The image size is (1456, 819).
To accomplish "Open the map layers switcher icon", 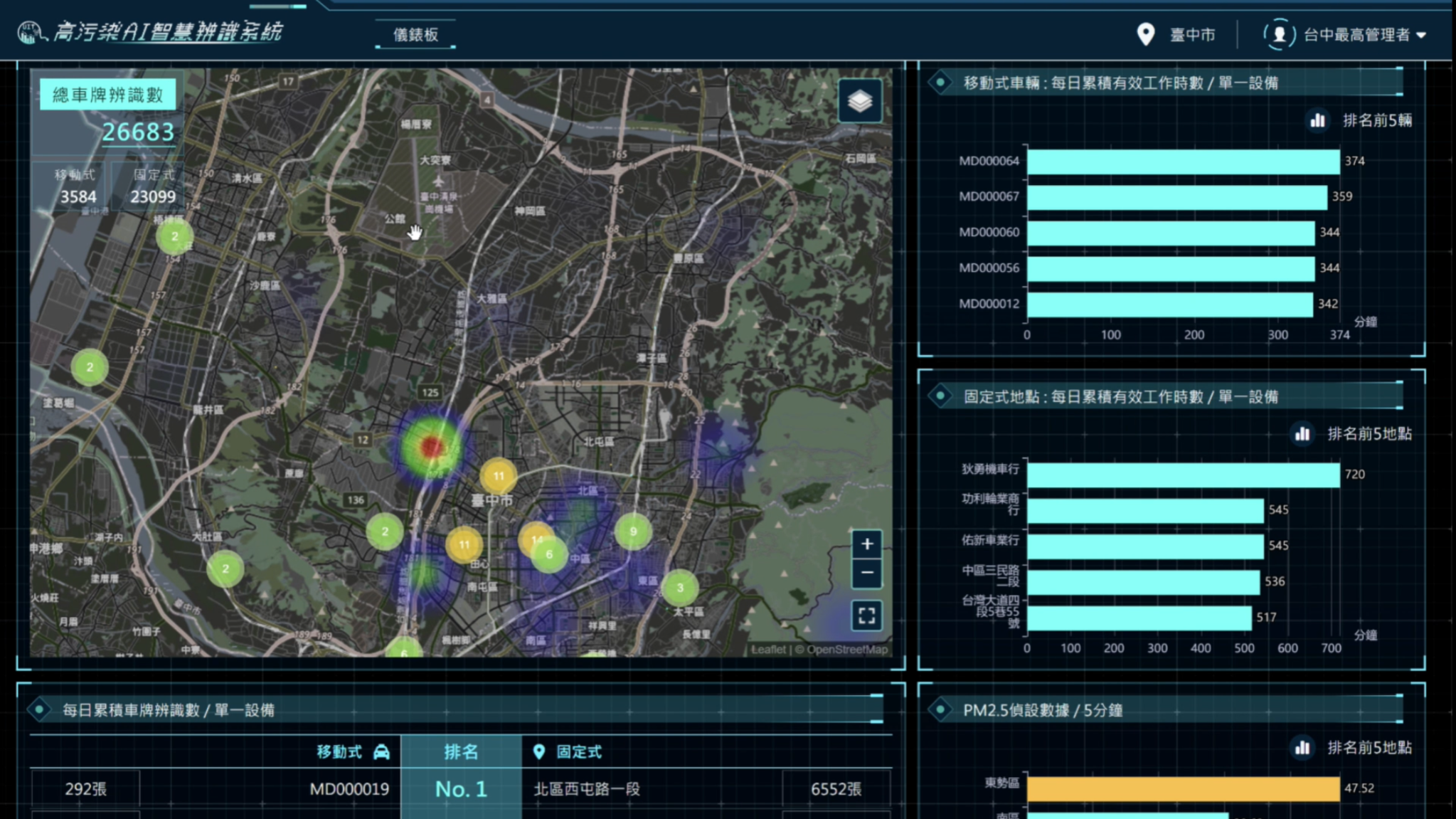I will coord(860,101).
